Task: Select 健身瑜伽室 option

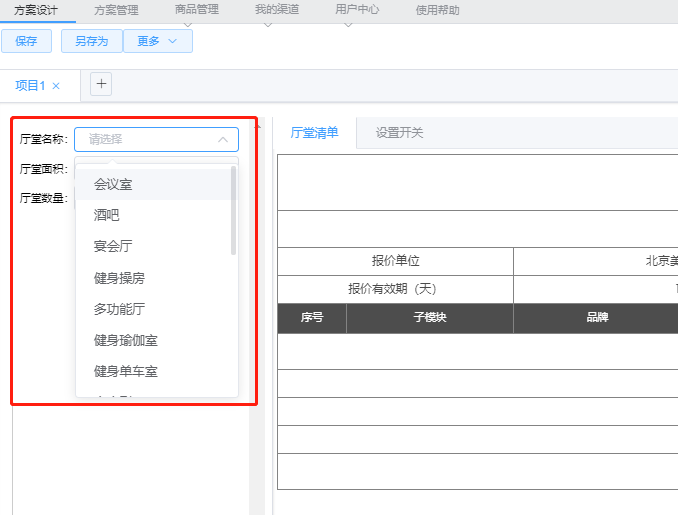Action: (x=125, y=340)
